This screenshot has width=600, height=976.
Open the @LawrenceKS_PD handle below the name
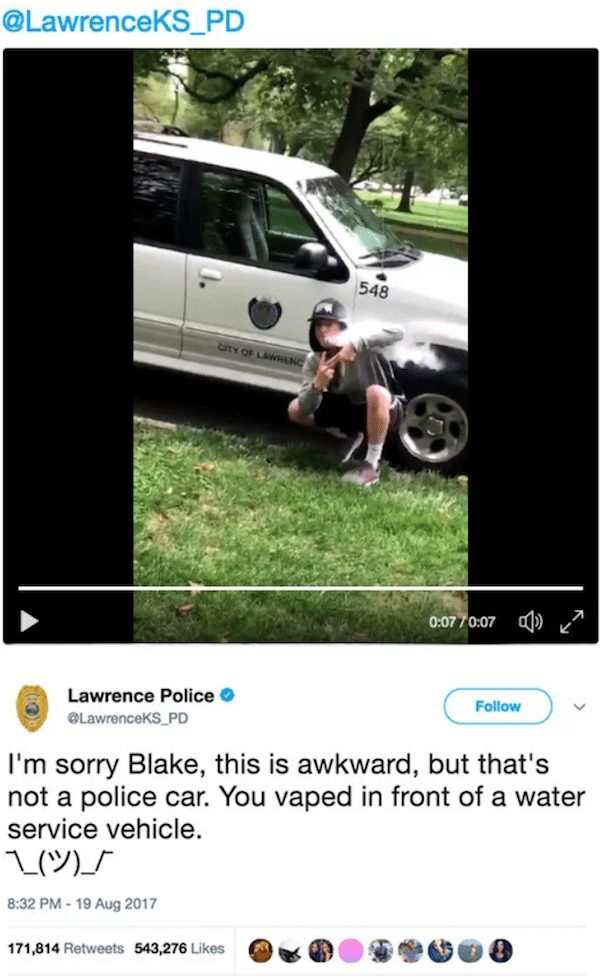pyautogui.click(x=128, y=718)
